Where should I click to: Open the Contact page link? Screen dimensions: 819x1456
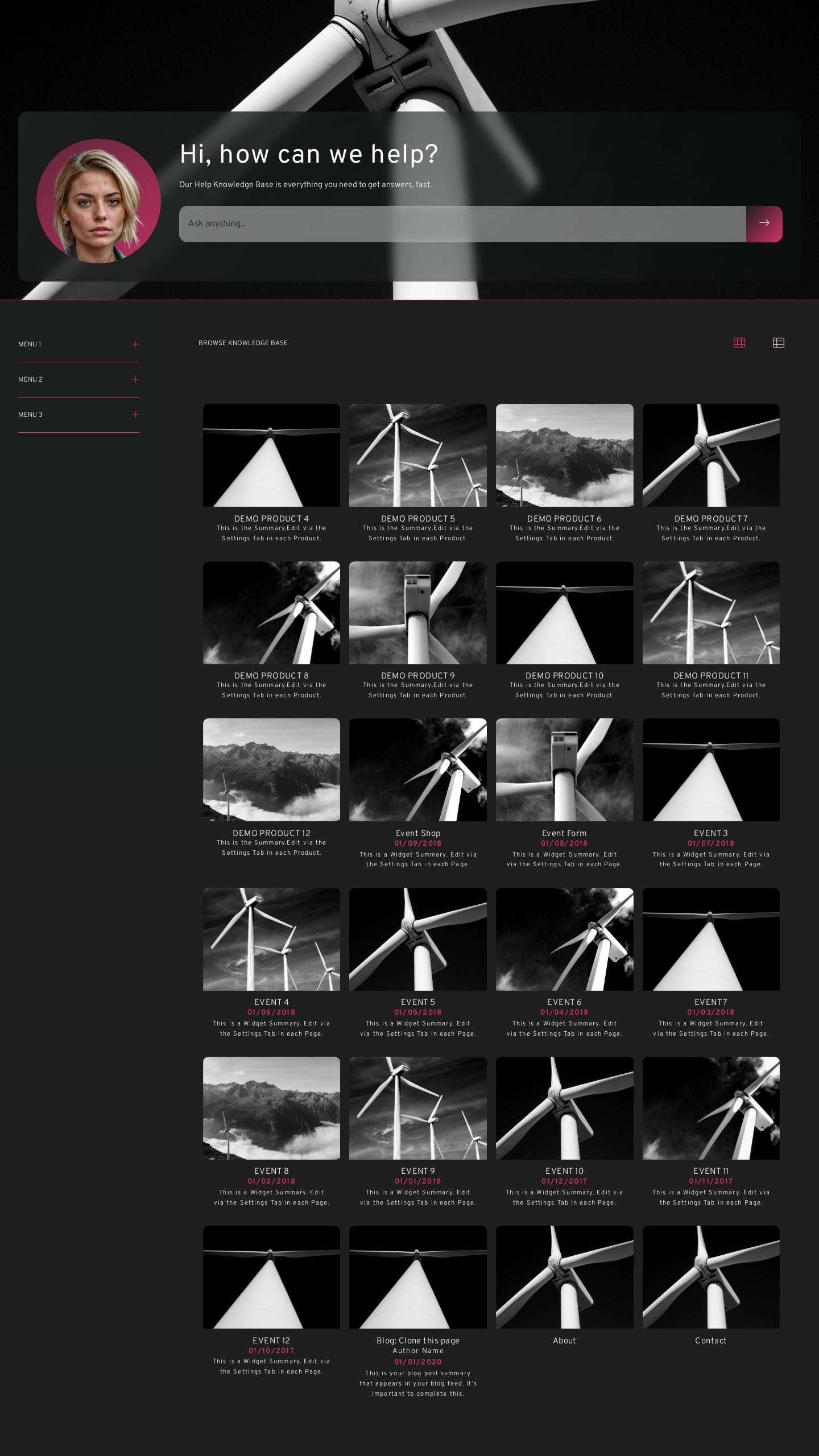[x=710, y=1340]
